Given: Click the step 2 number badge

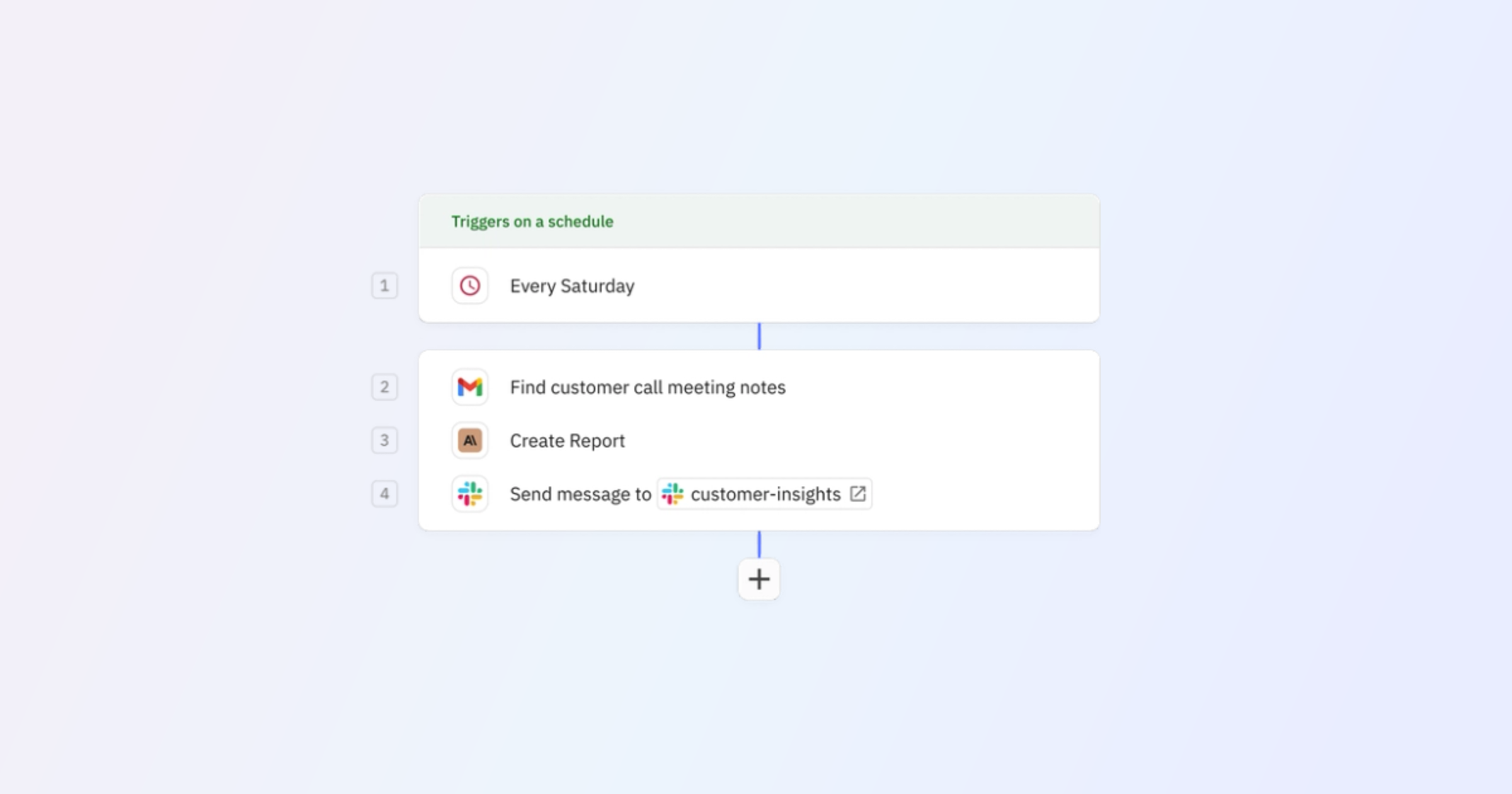Looking at the screenshot, I should (x=384, y=387).
